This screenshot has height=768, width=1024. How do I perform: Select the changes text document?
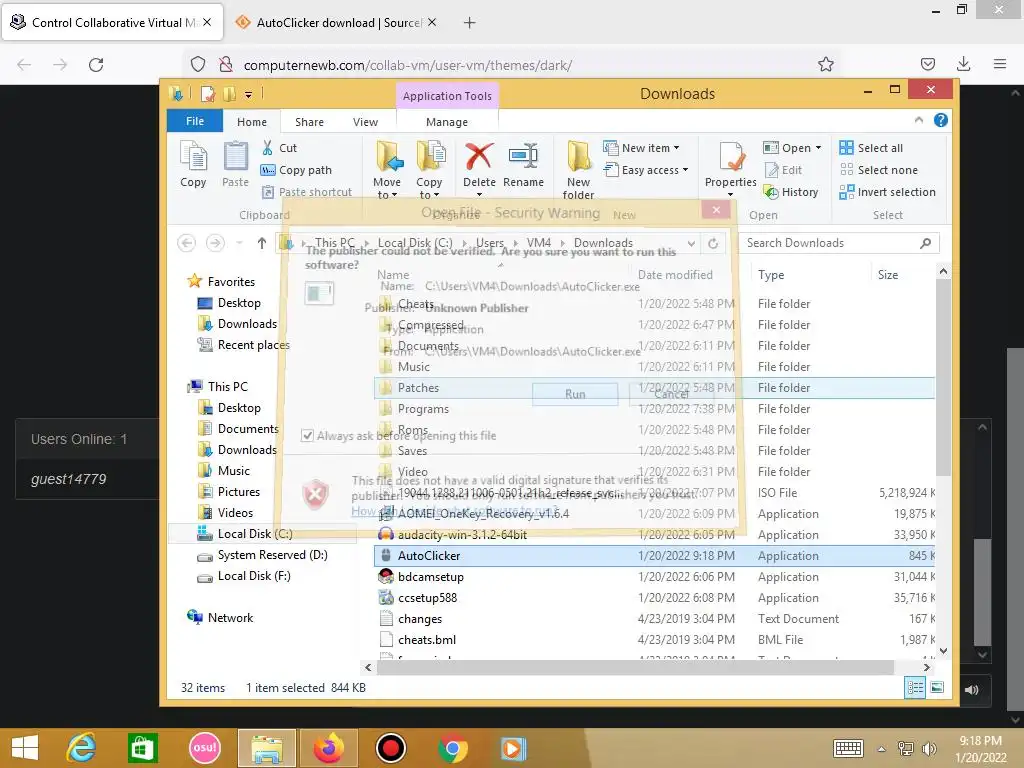coord(654,618)
